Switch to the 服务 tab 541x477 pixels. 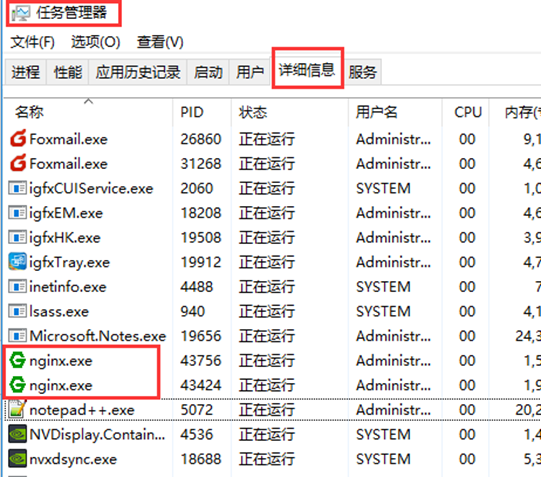click(x=363, y=72)
